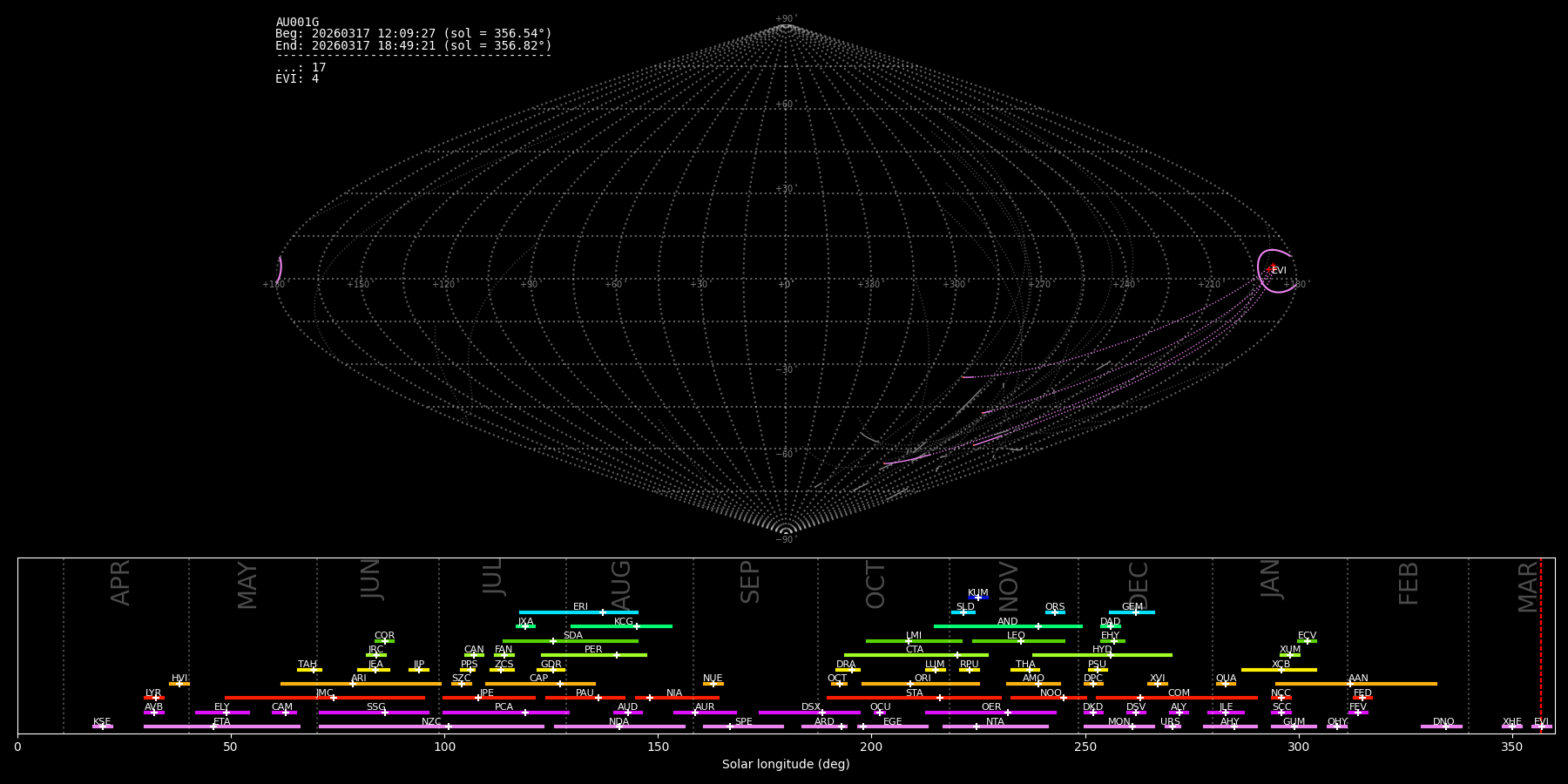Click the HYD shower label

[x=1102, y=650]
